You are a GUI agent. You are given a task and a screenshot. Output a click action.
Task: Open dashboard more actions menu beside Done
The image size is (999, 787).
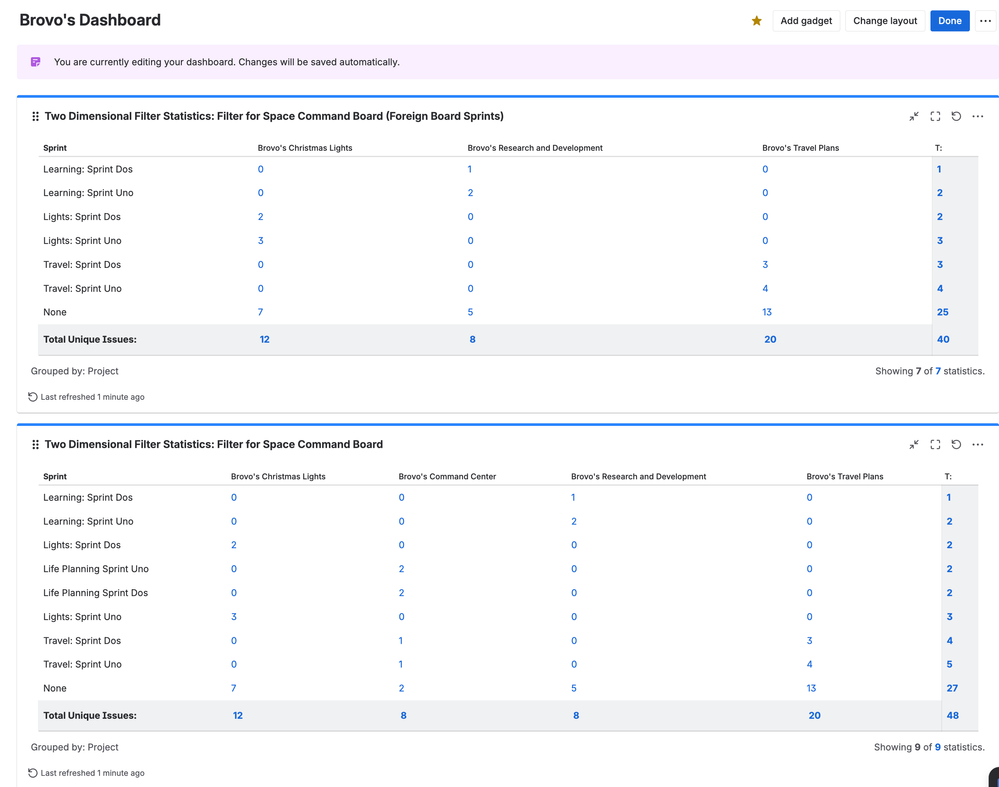click(985, 21)
